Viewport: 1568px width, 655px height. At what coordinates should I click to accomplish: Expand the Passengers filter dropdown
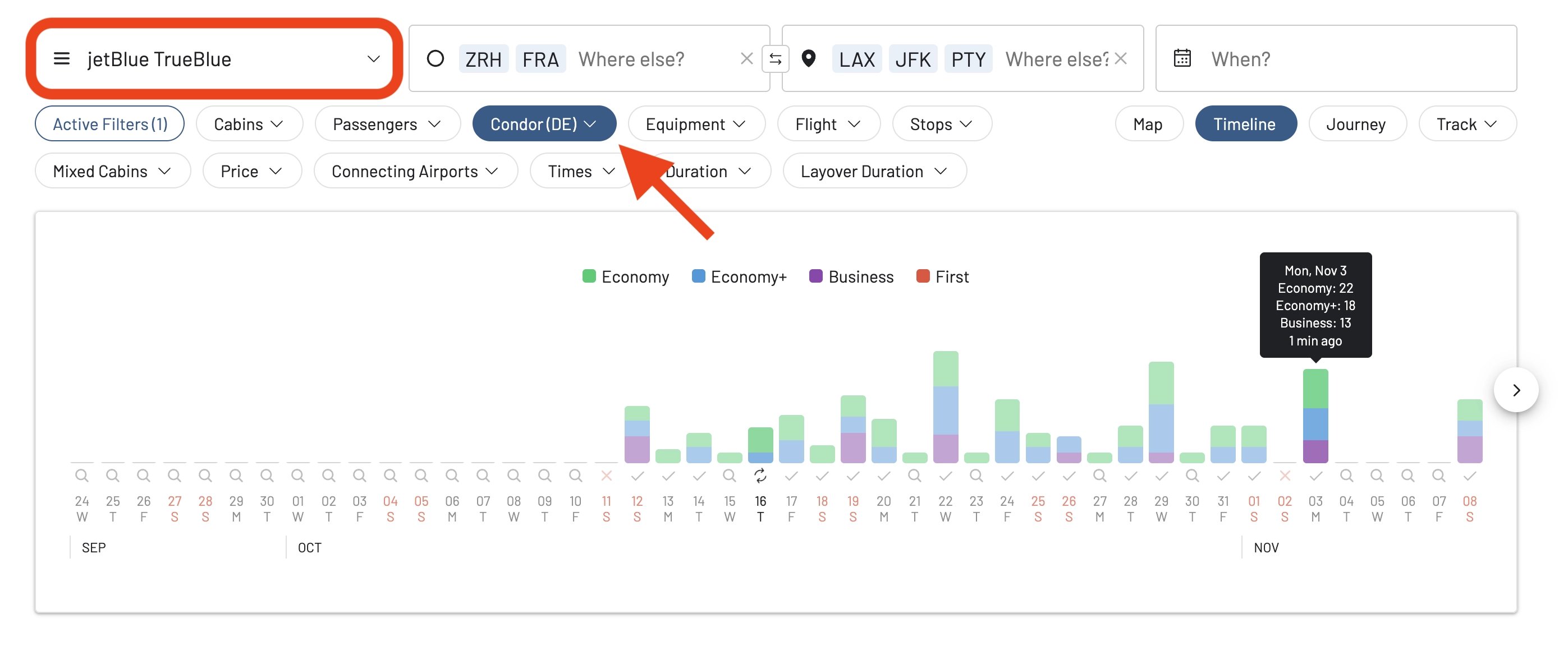[x=387, y=124]
